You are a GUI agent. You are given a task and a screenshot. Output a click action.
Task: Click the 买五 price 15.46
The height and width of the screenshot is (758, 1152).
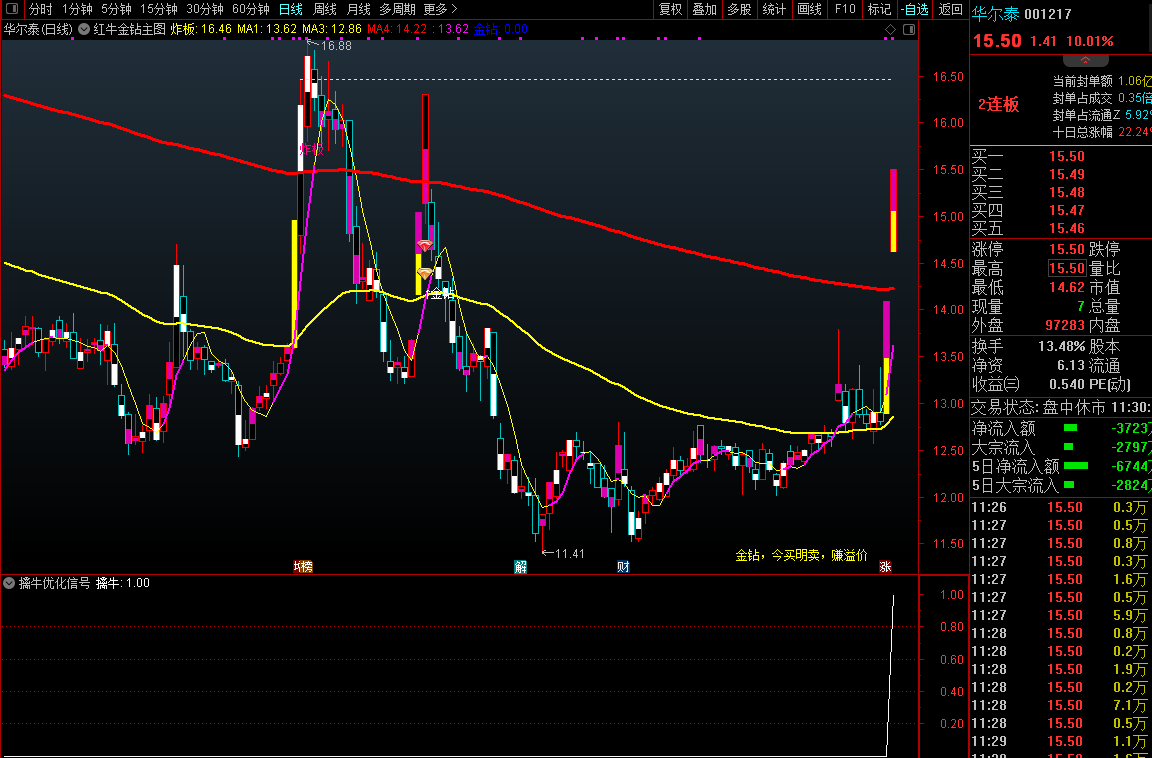[x=1067, y=228]
